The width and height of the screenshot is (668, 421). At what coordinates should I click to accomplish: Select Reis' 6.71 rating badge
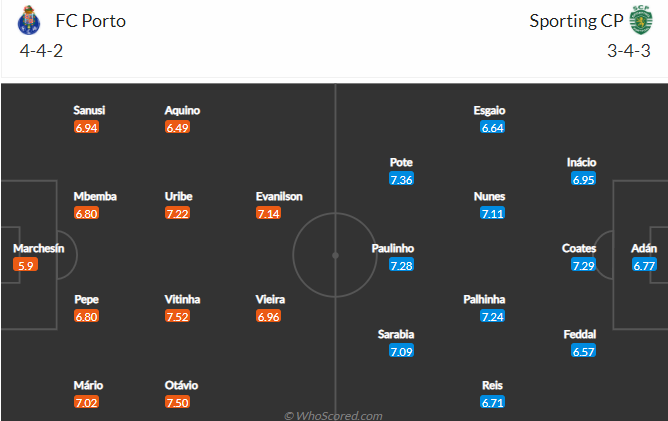[x=492, y=402]
